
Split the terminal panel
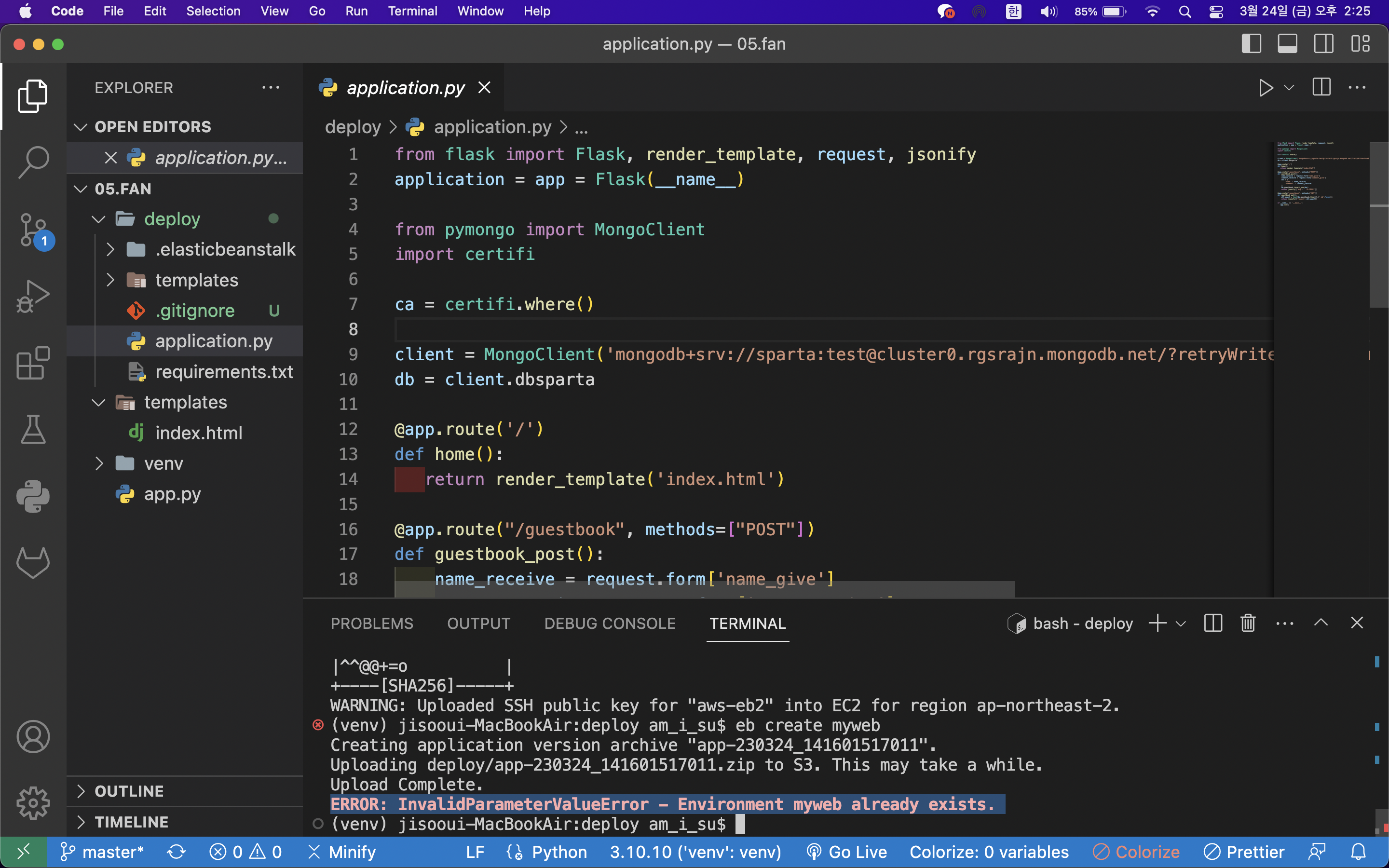point(1213,623)
